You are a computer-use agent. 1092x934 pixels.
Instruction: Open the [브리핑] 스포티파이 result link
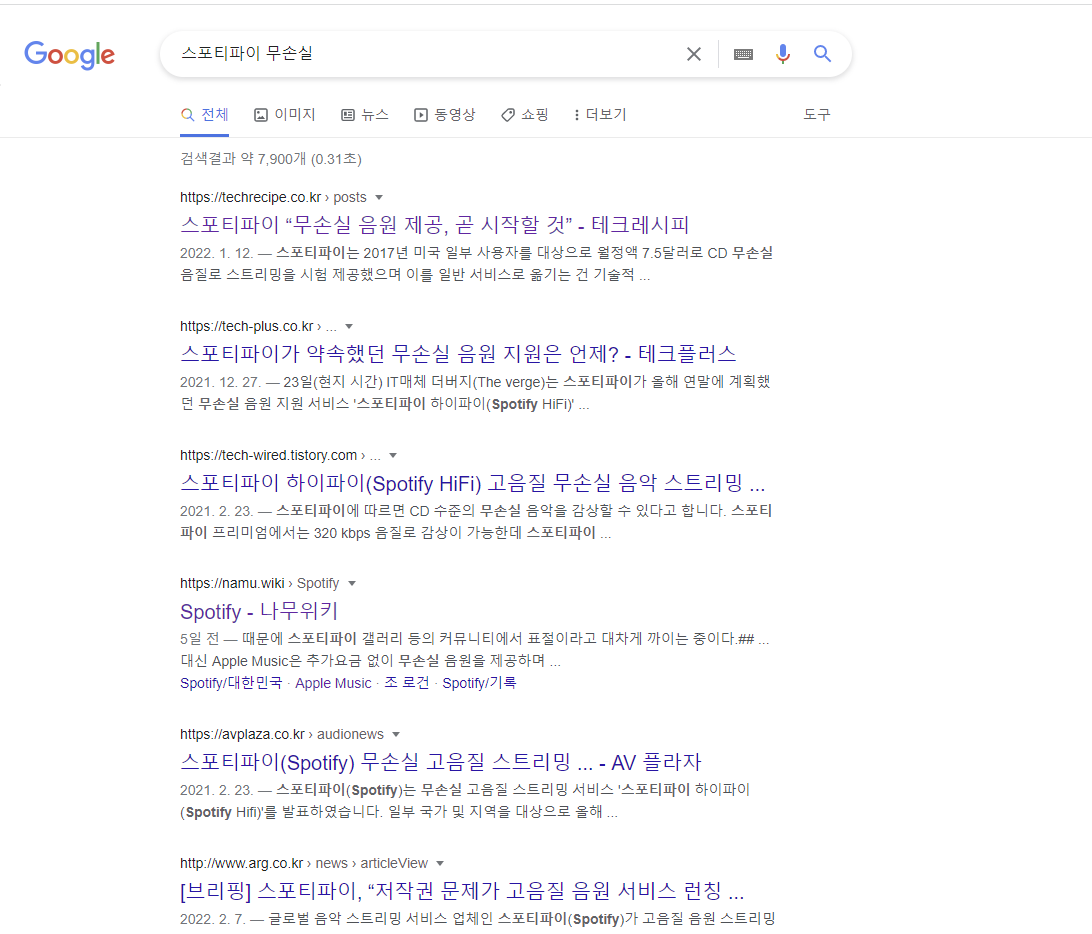pos(462,891)
